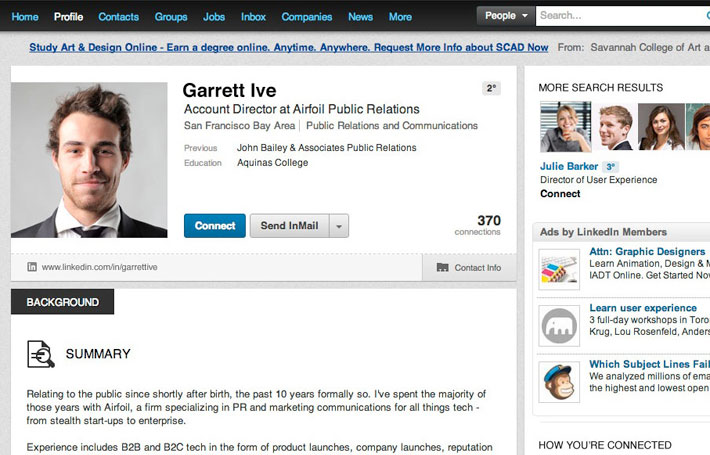Click the LinkedIn icon beside profile URL
This screenshot has height=455, width=710.
coord(32,267)
